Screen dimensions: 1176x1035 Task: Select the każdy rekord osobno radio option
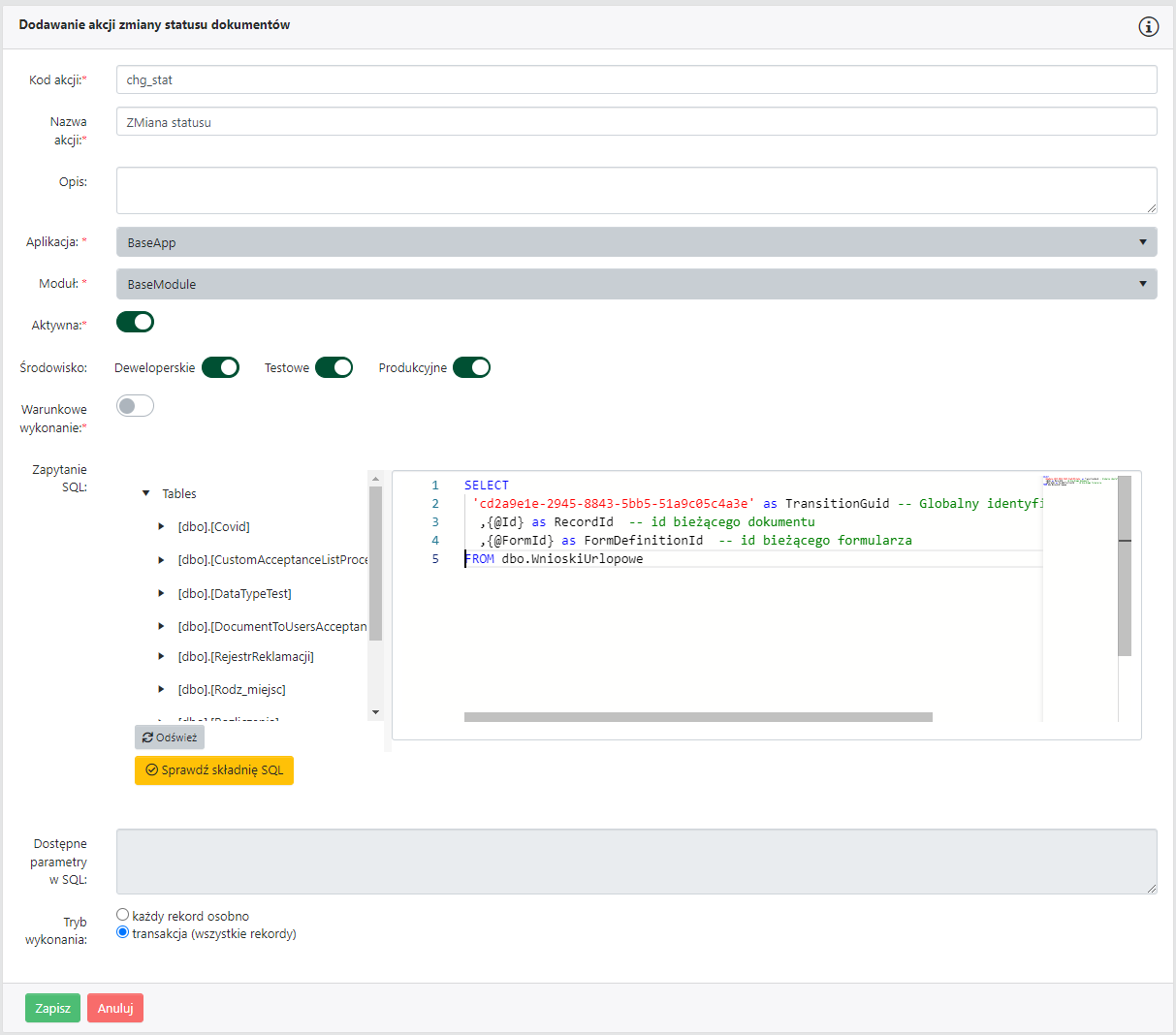tap(123, 915)
